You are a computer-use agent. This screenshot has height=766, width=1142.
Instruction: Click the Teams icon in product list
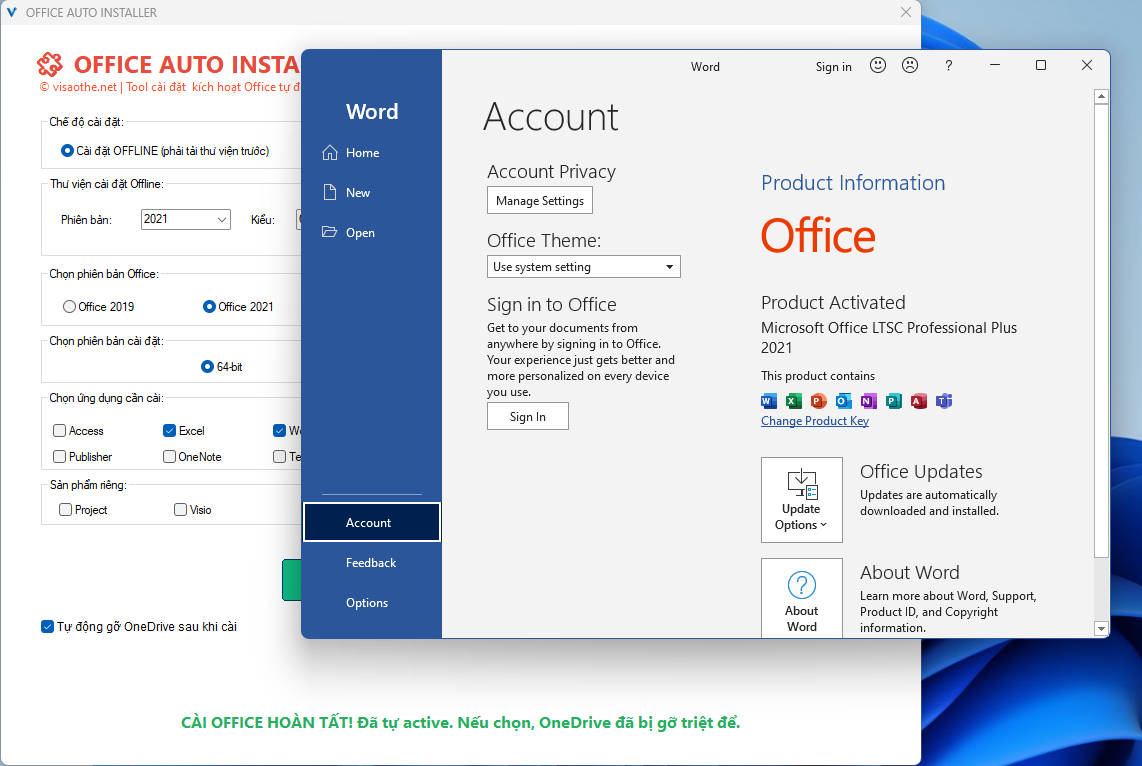[x=944, y=400]
